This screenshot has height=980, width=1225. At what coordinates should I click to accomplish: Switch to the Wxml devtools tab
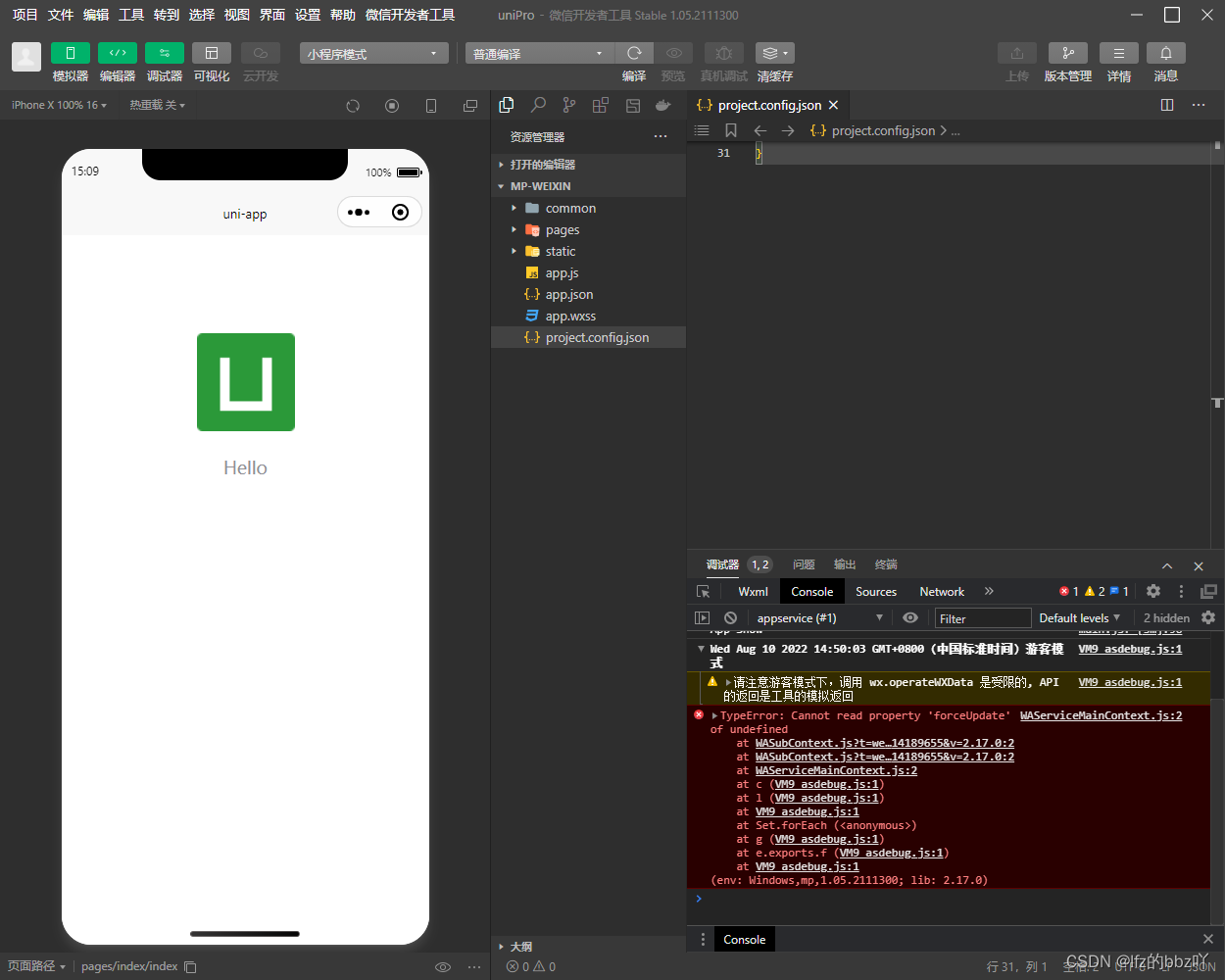pos(753,591)
